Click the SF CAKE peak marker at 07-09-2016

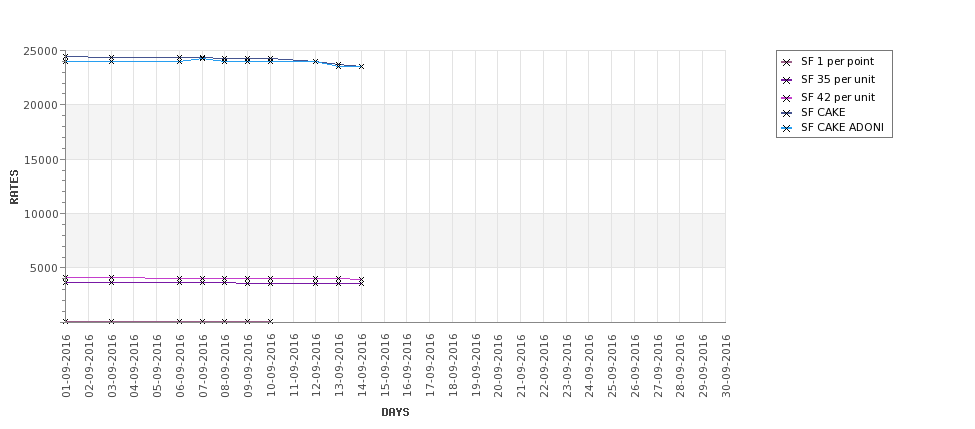(x=202, y=58)
